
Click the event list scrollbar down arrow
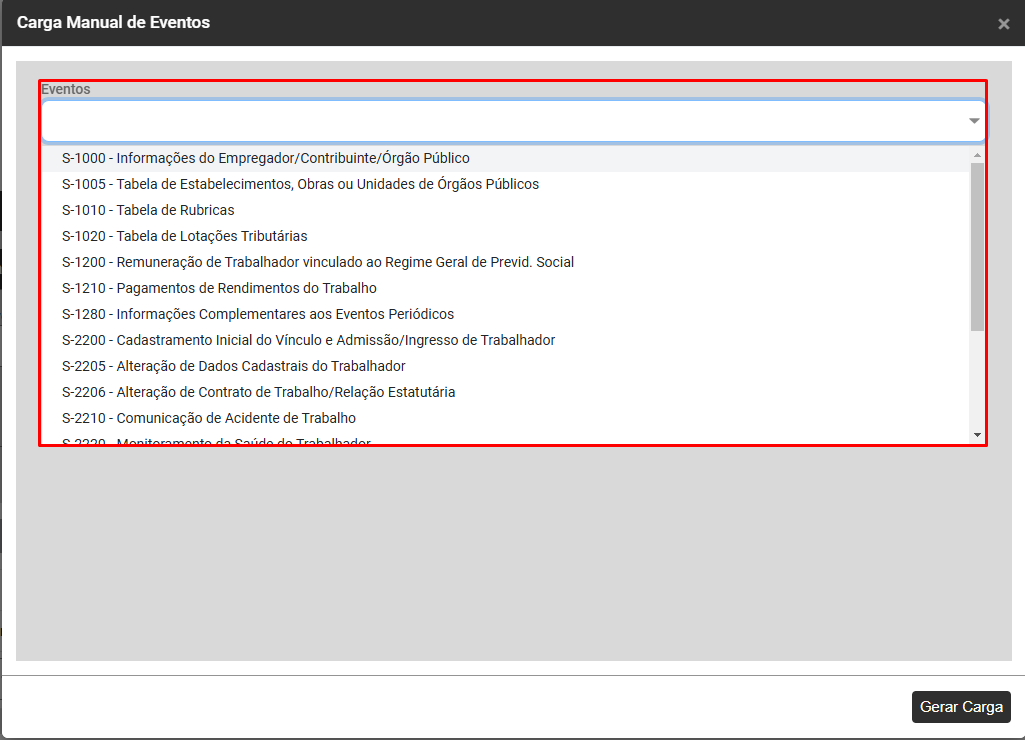click(x=977, y=435)
